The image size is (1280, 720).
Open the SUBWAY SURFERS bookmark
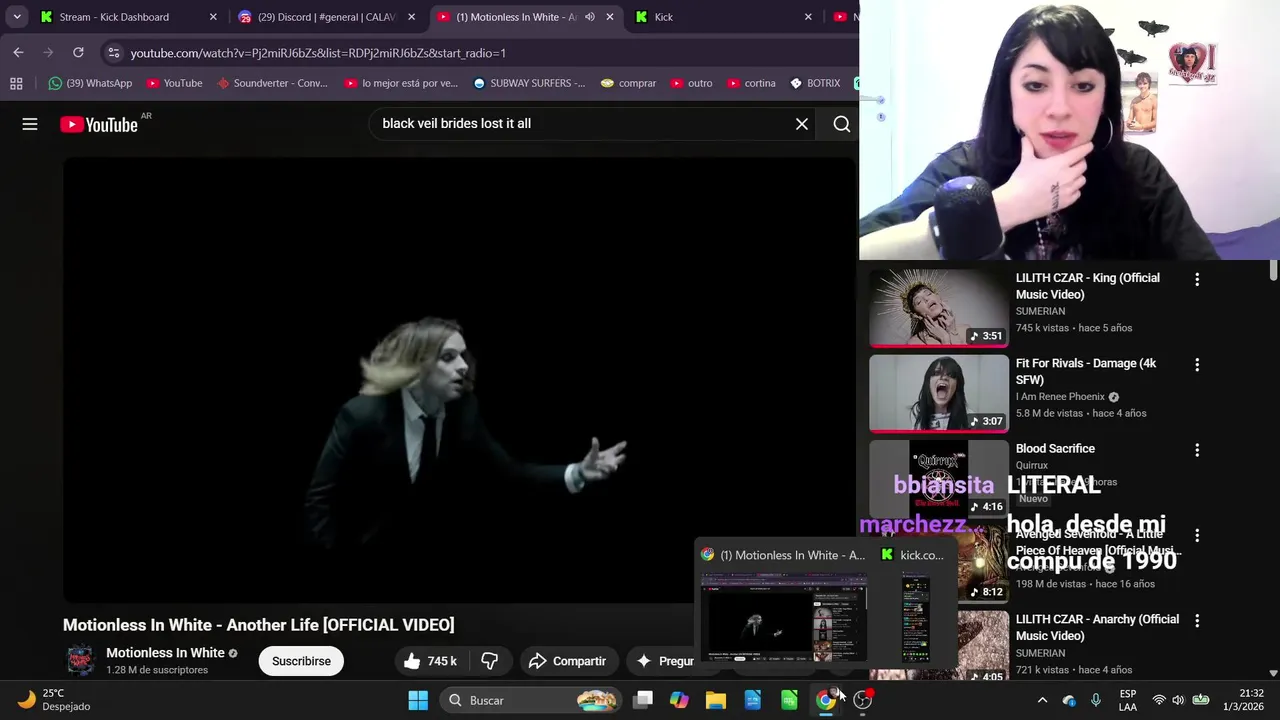click(529, 83)
